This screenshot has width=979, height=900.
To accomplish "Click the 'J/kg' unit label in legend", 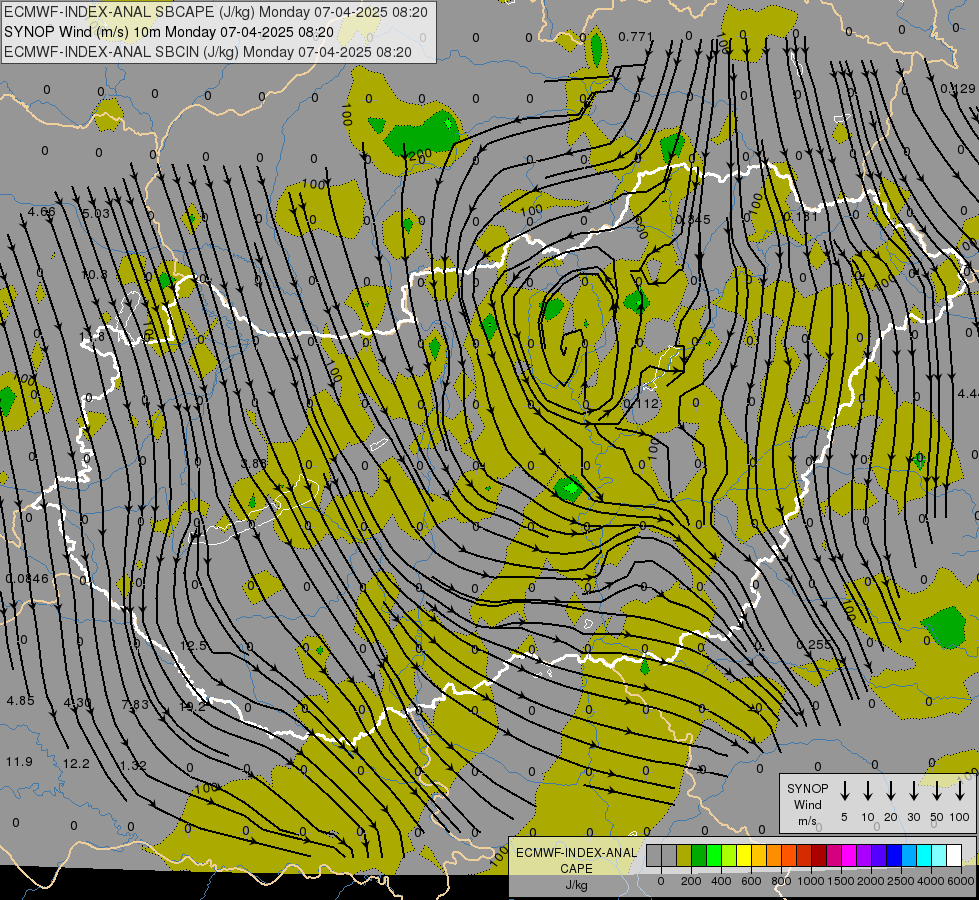I will click(576, 885).
